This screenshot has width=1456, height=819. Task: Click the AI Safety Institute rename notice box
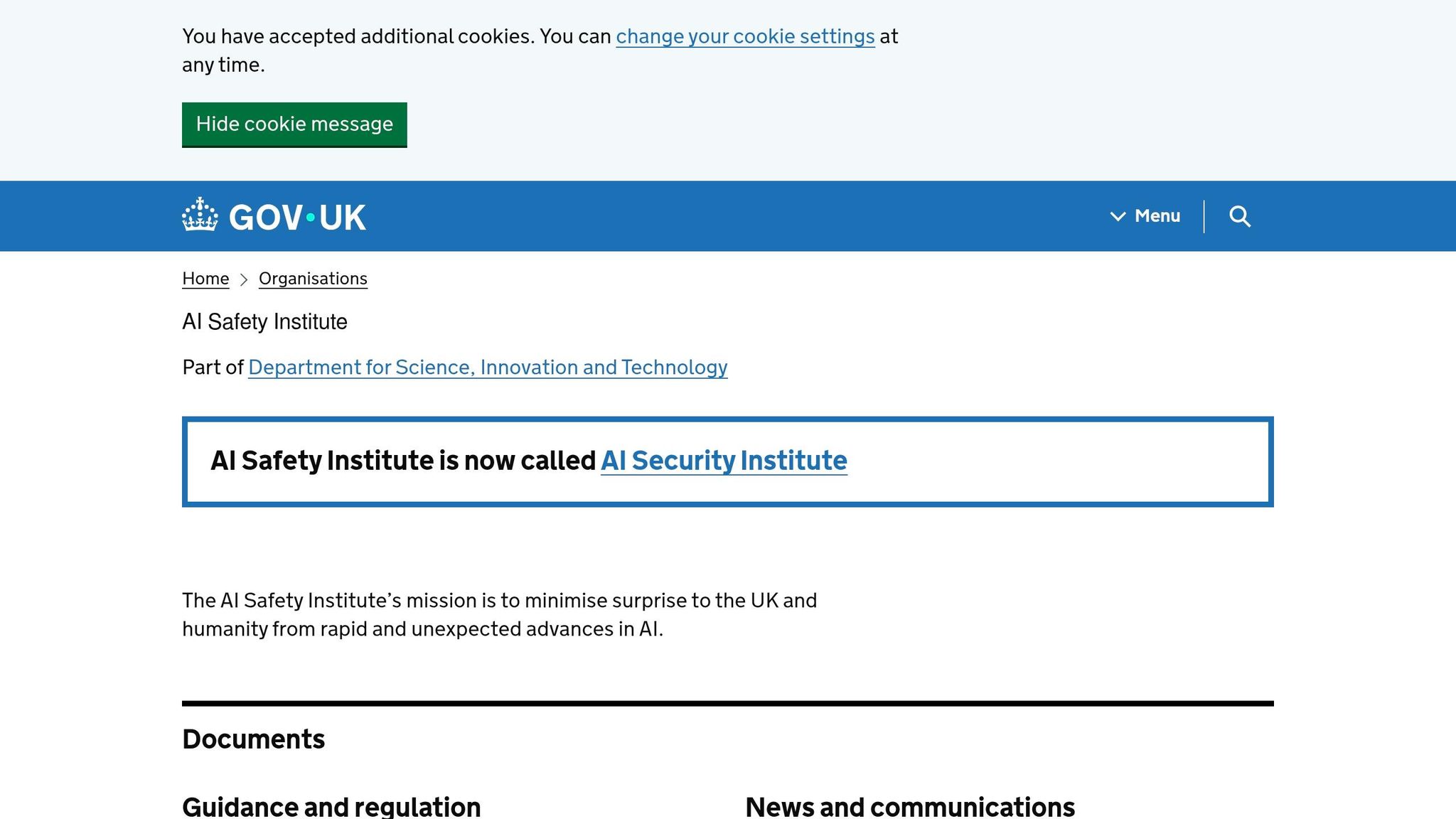pos(728,461)
